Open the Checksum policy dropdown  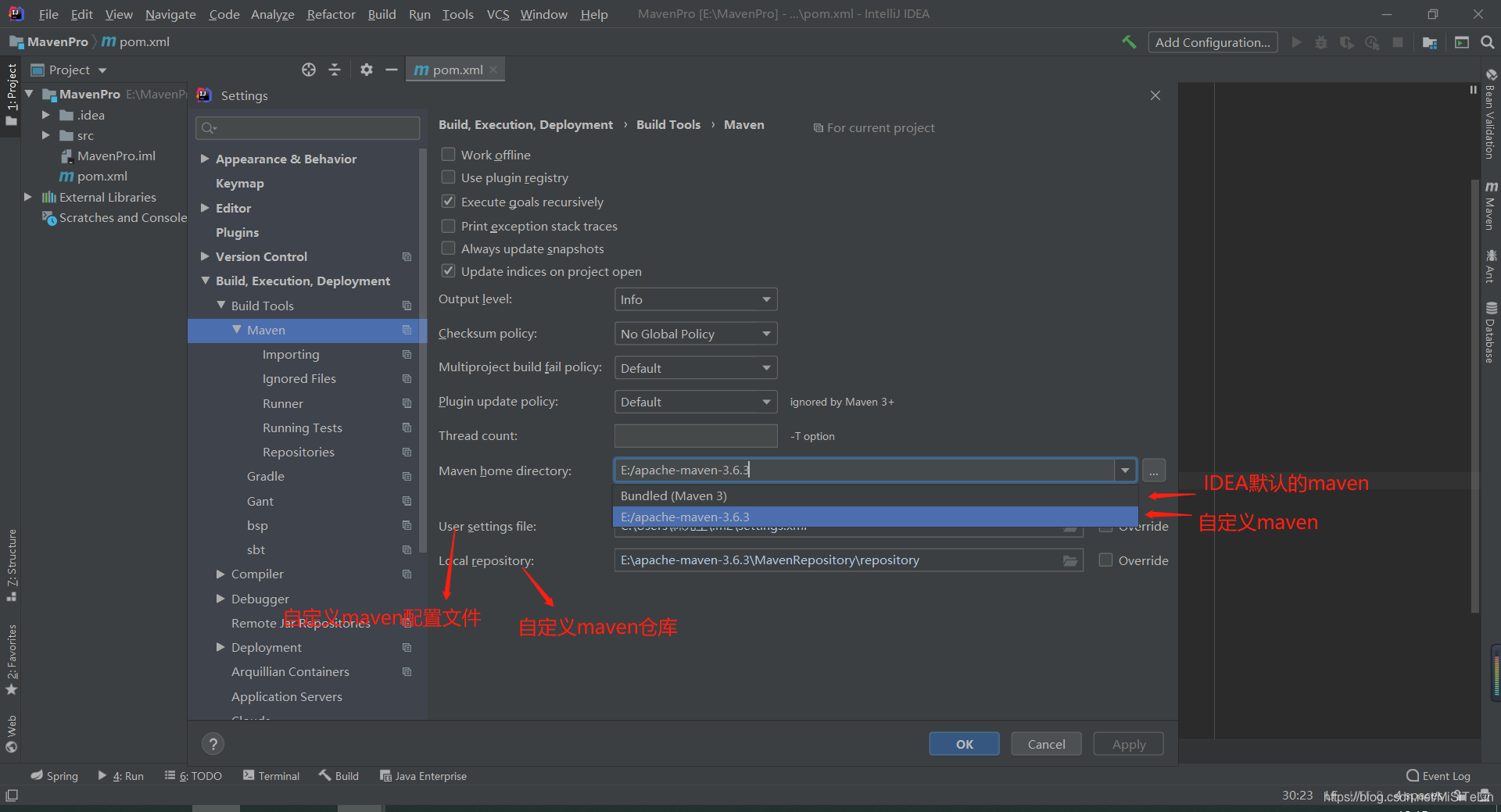[696, 334]
